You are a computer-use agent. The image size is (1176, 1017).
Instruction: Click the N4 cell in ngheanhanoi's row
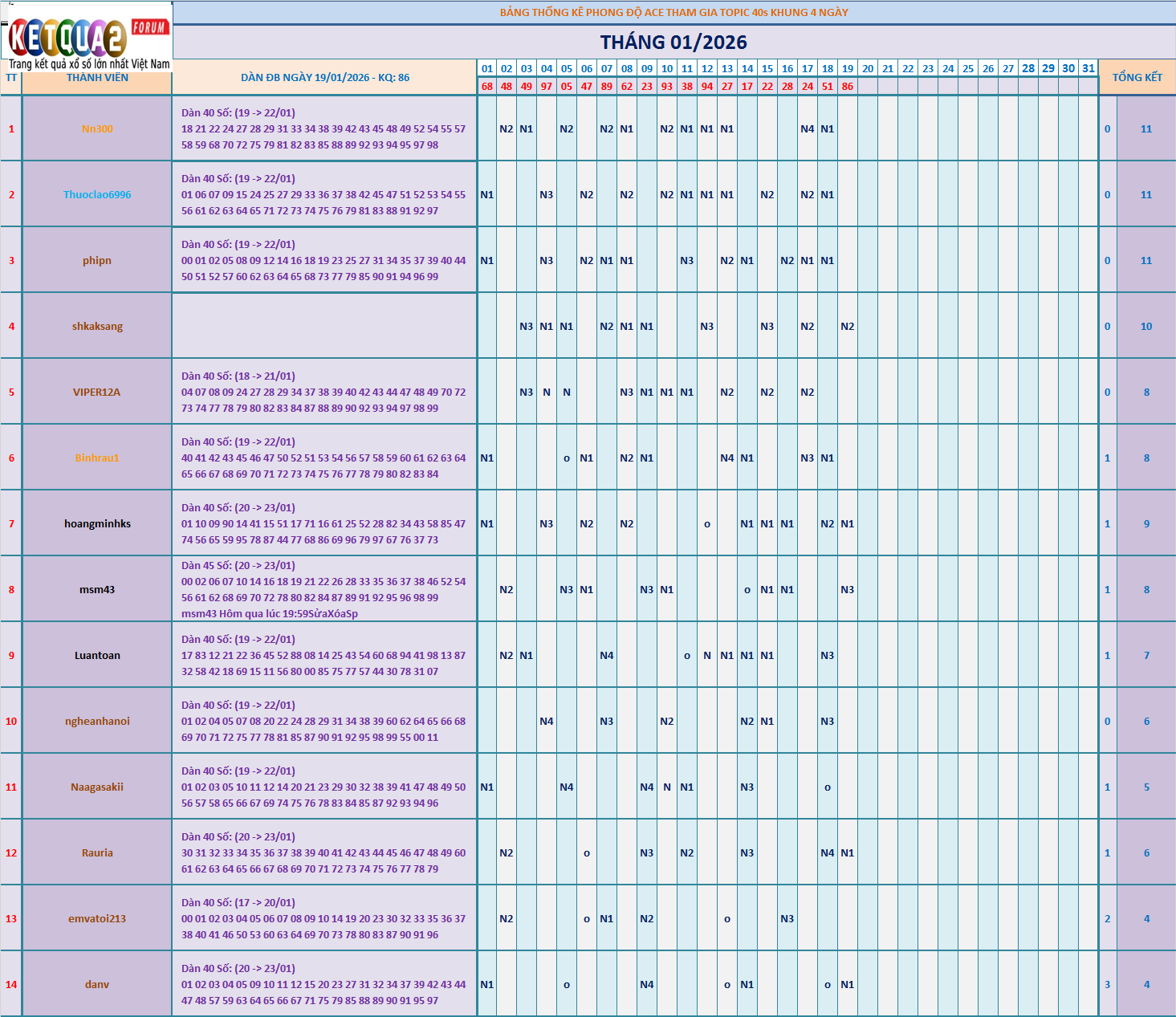pos(547,722)
